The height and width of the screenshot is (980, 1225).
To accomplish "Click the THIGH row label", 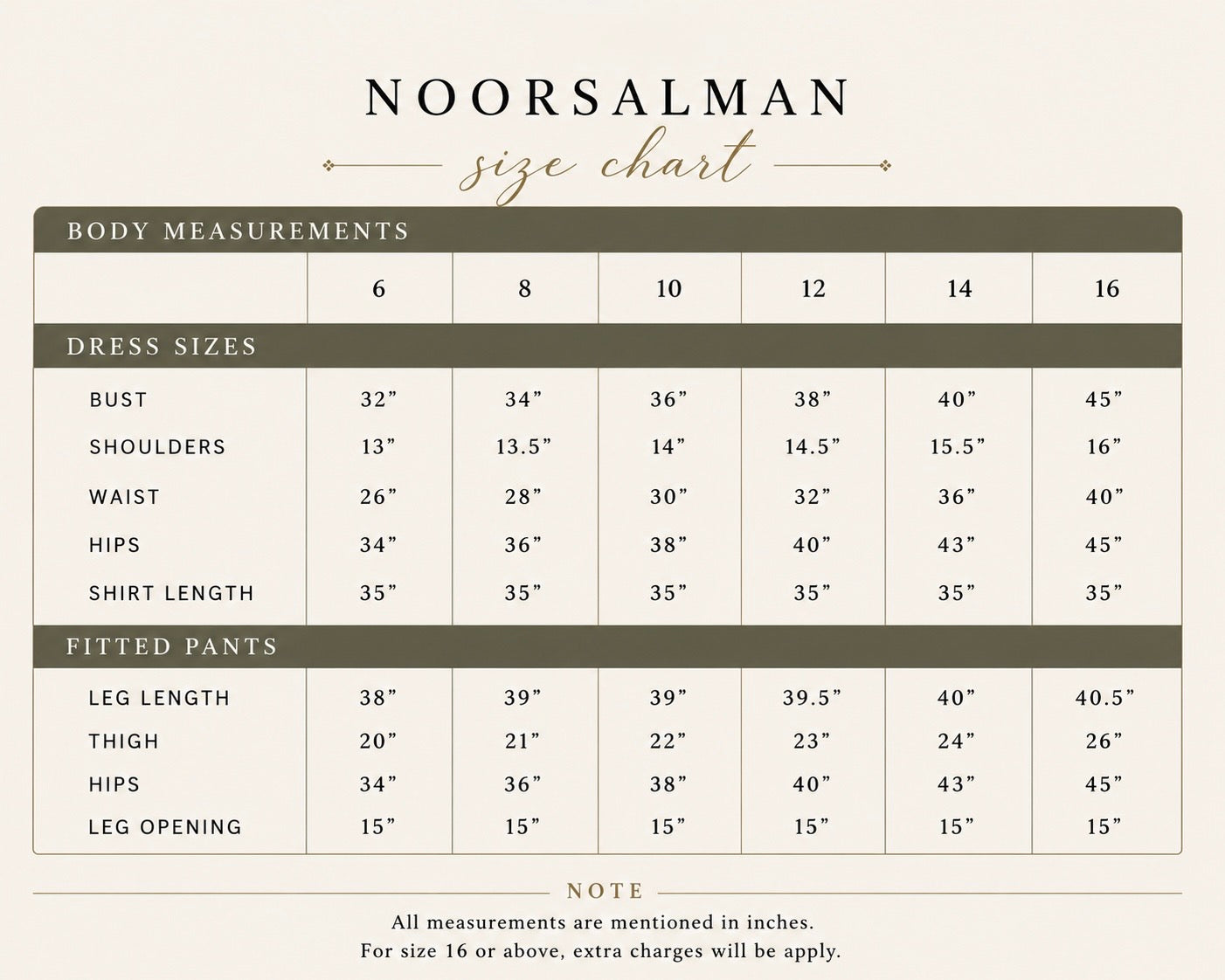I will 123,742.
